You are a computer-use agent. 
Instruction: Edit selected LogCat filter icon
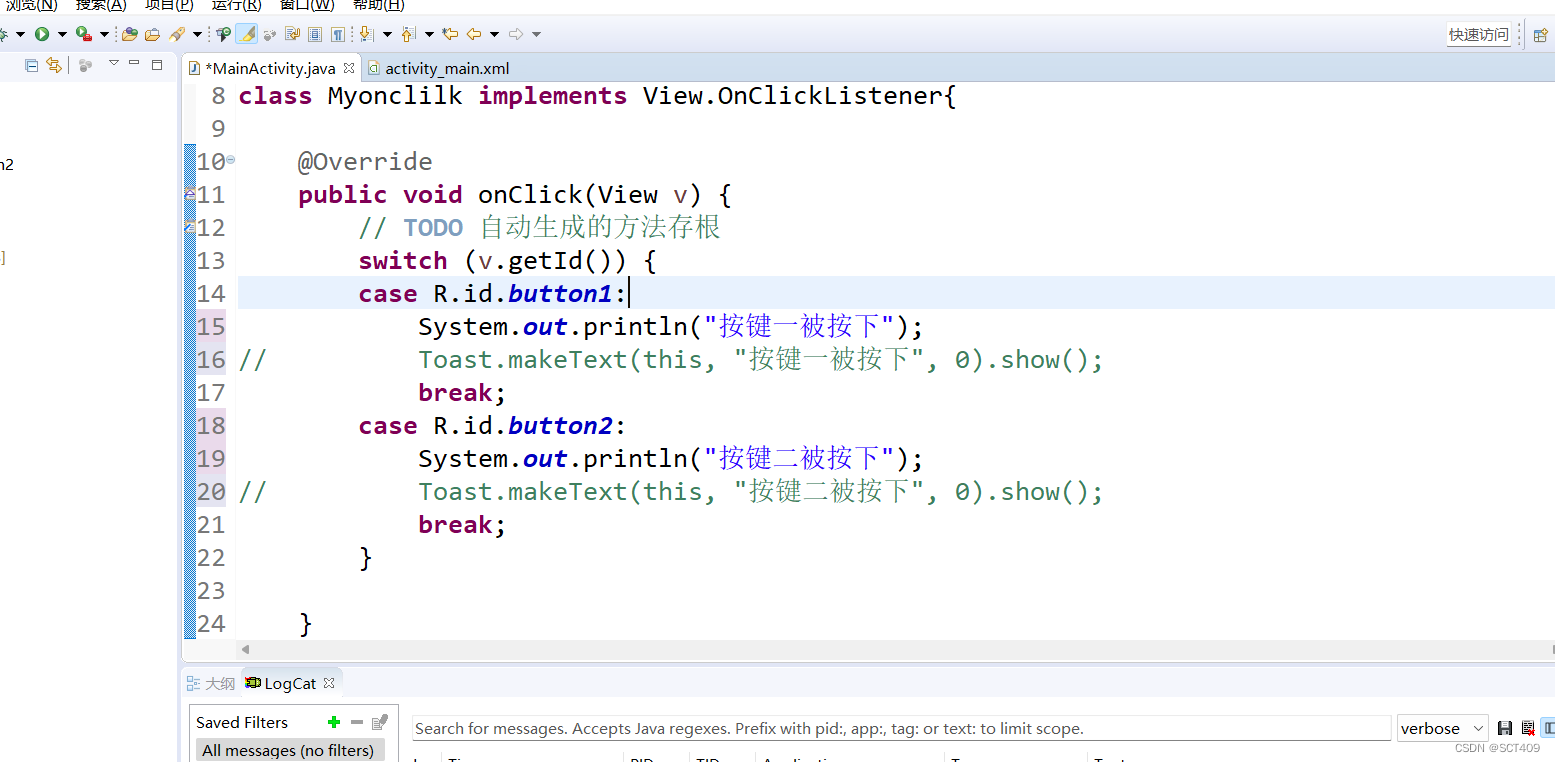tap(379, 722)
